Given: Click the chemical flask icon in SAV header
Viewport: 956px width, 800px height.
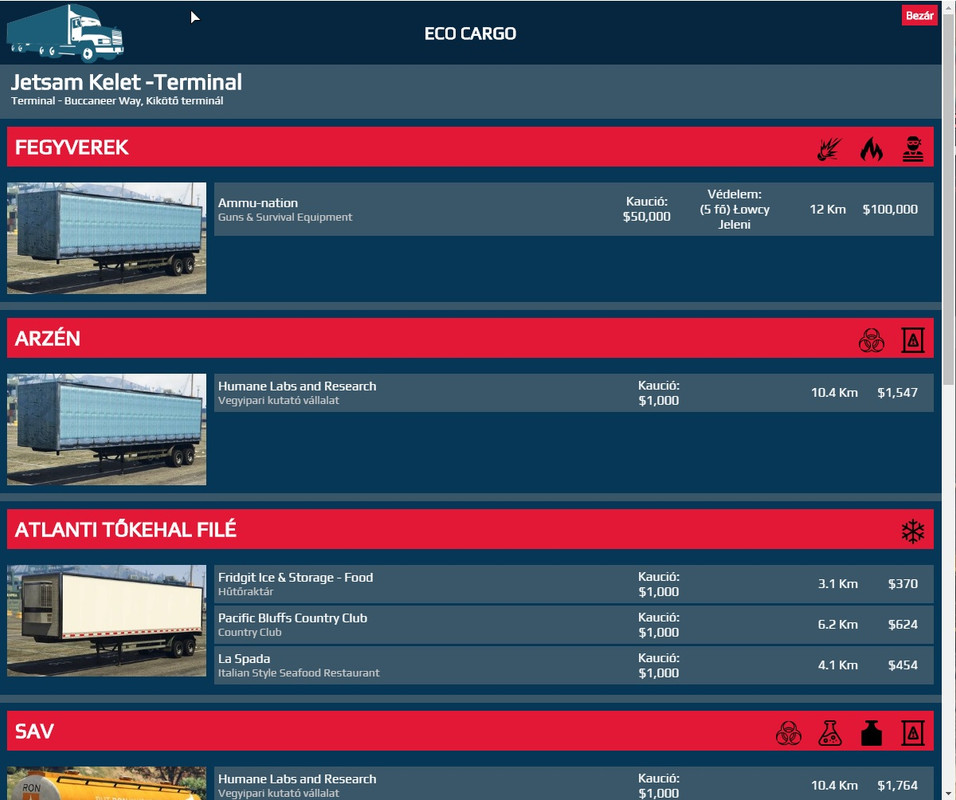Looking at the screenshot, I should click(x=830, y=733).
